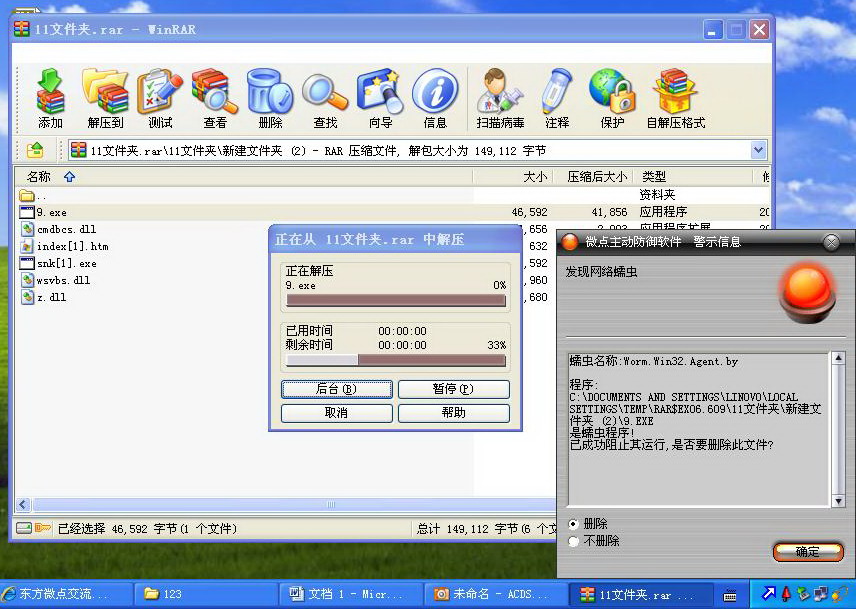Viewport: 856px width, 609px height.
Task: Click the drive icon in status bar
Action: coord(24,528)
